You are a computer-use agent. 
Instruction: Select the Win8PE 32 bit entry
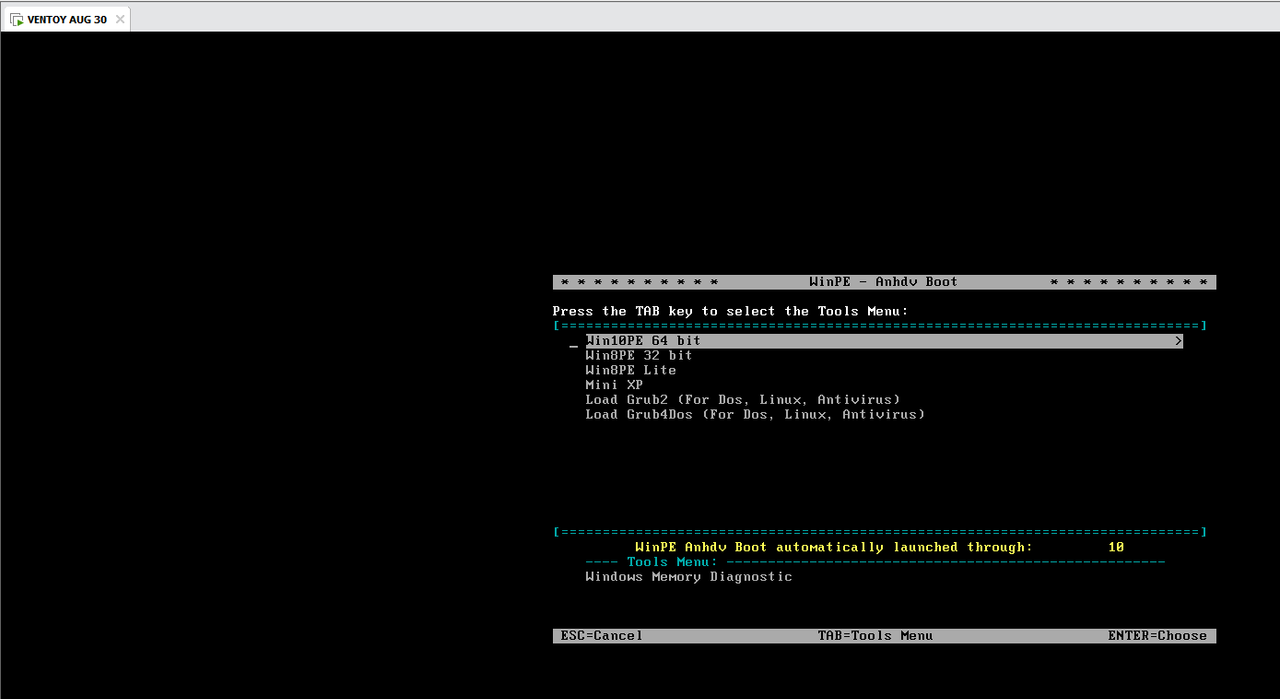coord(639,355)
